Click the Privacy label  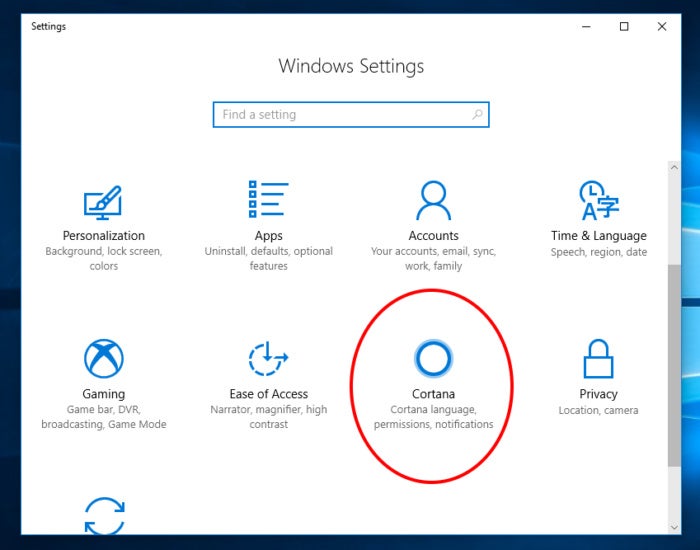coord(598,394)
